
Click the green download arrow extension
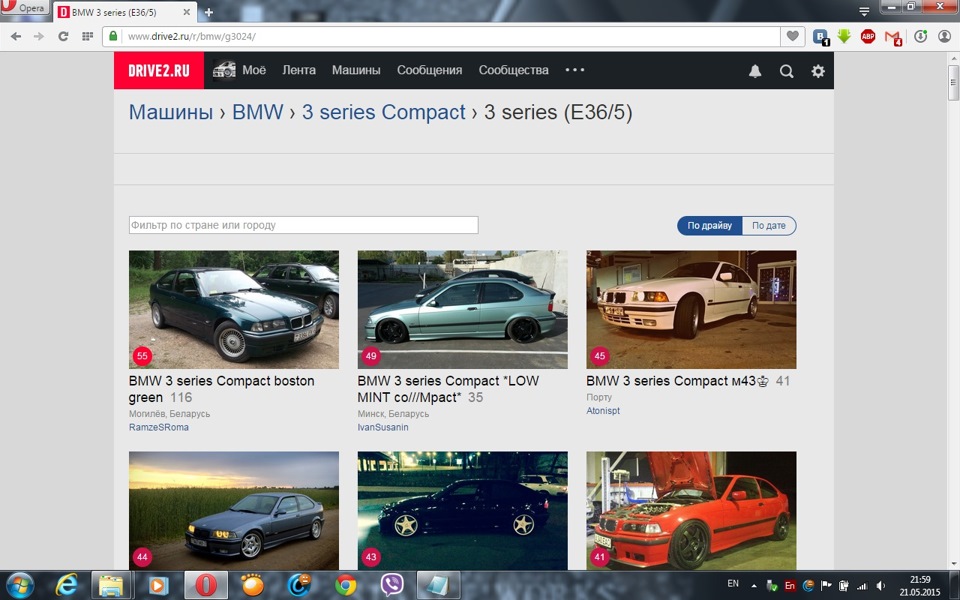[x=844, y=36]
